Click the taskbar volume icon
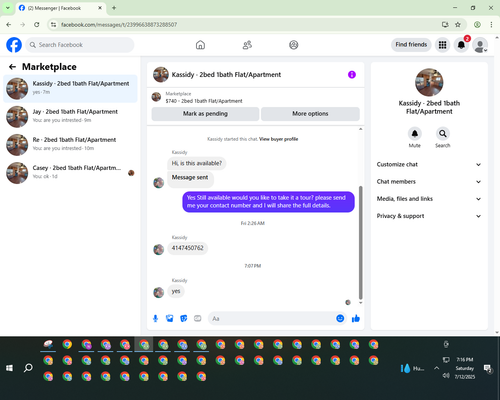500x400 pixels. 446,376
